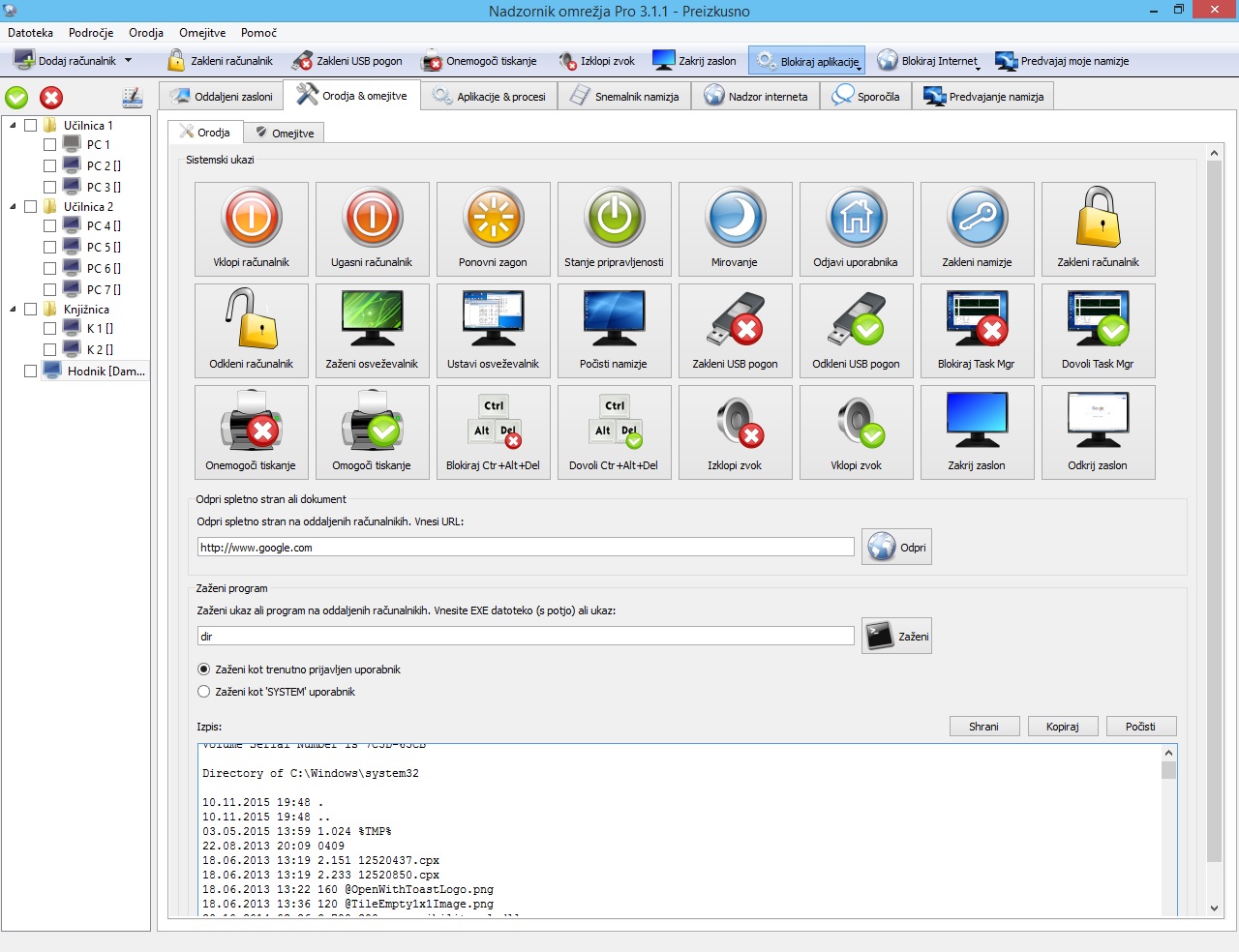Click the Blokiraj Ctr+Alt+Del icon
Screen dimensions: 1239x952
(x=493, y=422)
